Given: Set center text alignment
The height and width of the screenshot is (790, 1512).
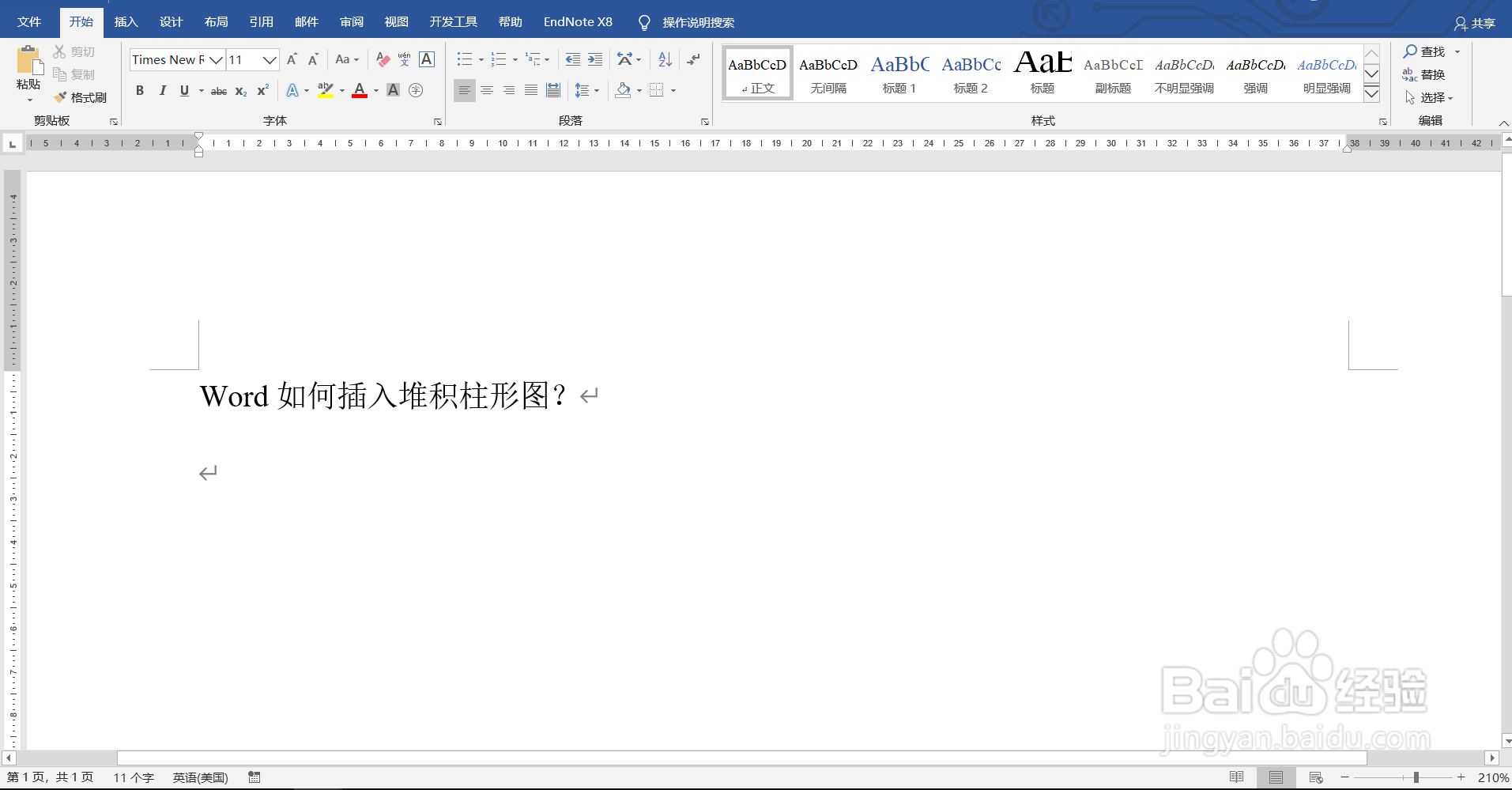Looking at the screenshot, I should coord(487,90).
